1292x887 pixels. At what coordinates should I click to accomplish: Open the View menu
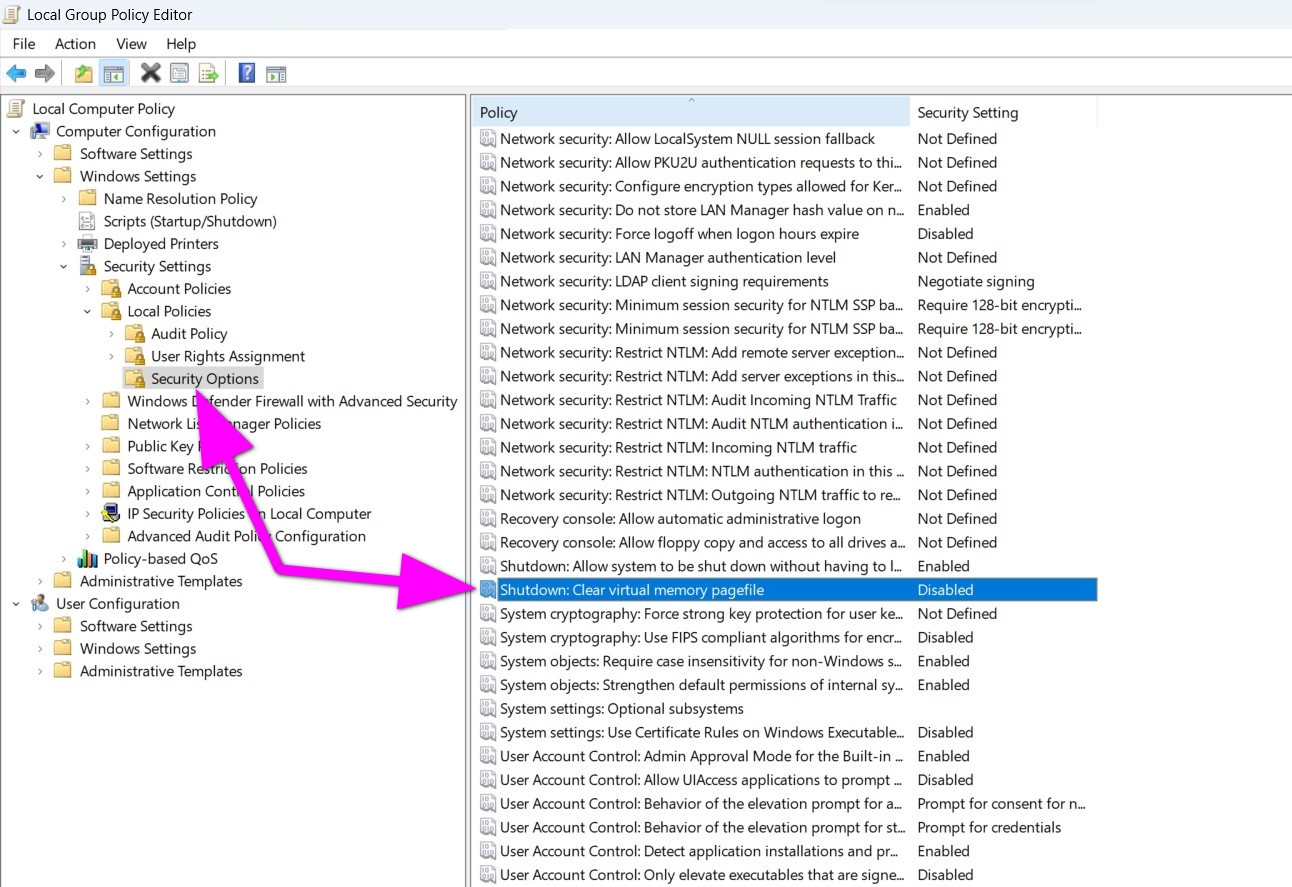coord(131,44)
